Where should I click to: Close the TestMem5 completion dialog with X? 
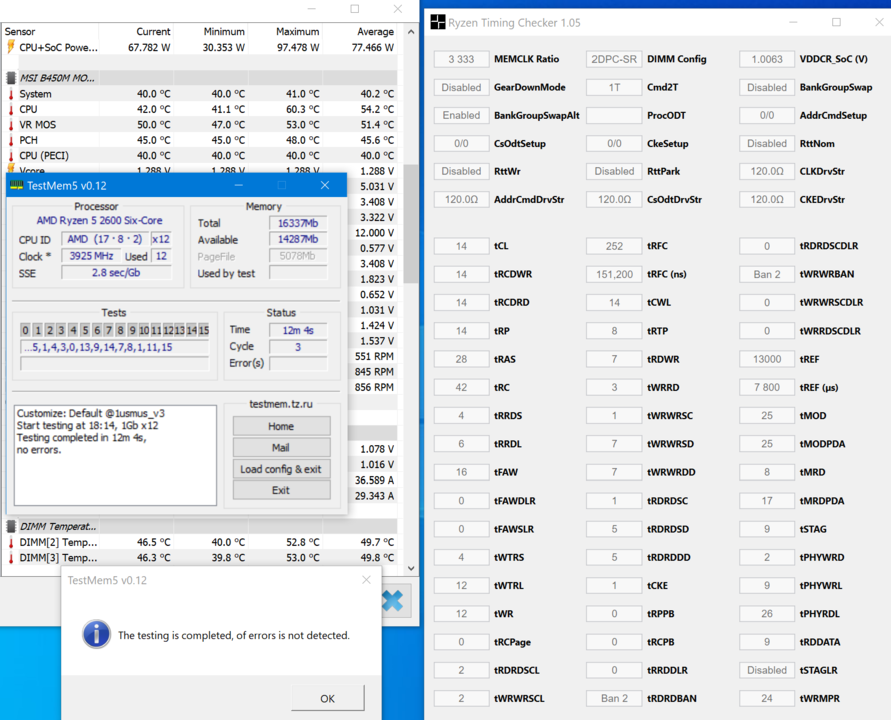367,580
